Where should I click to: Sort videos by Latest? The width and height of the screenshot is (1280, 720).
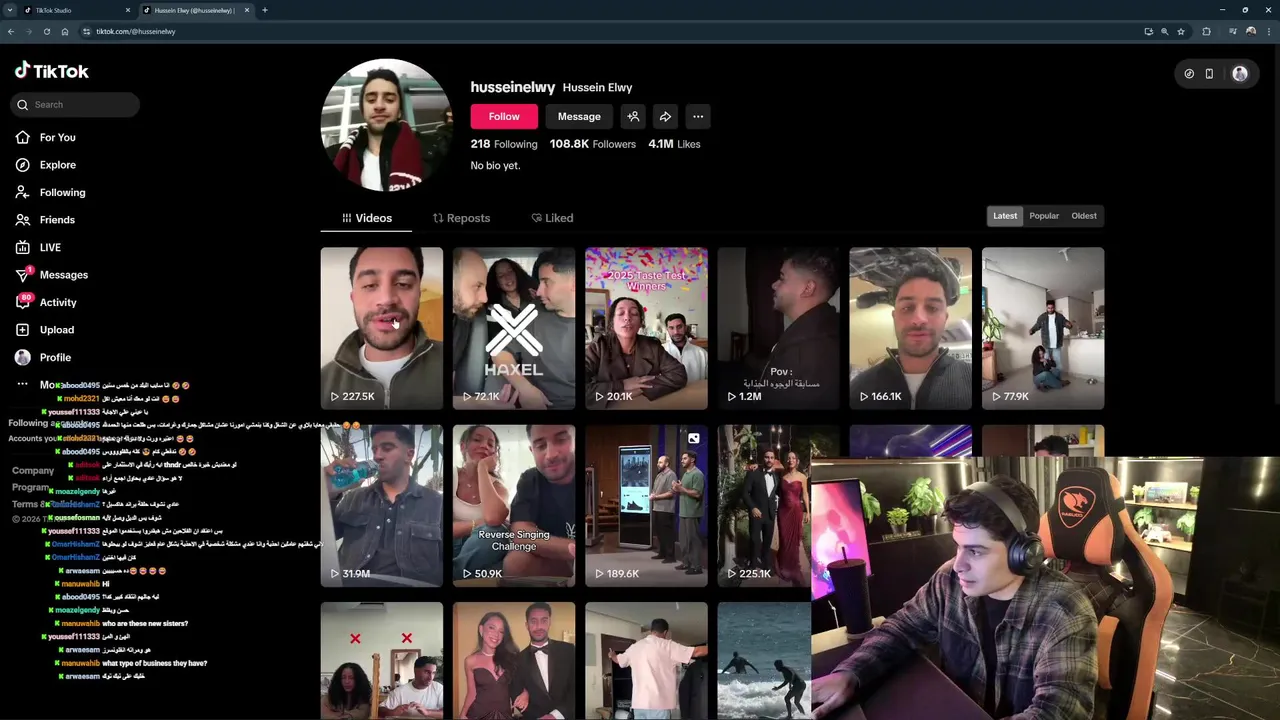point(1005,216)
